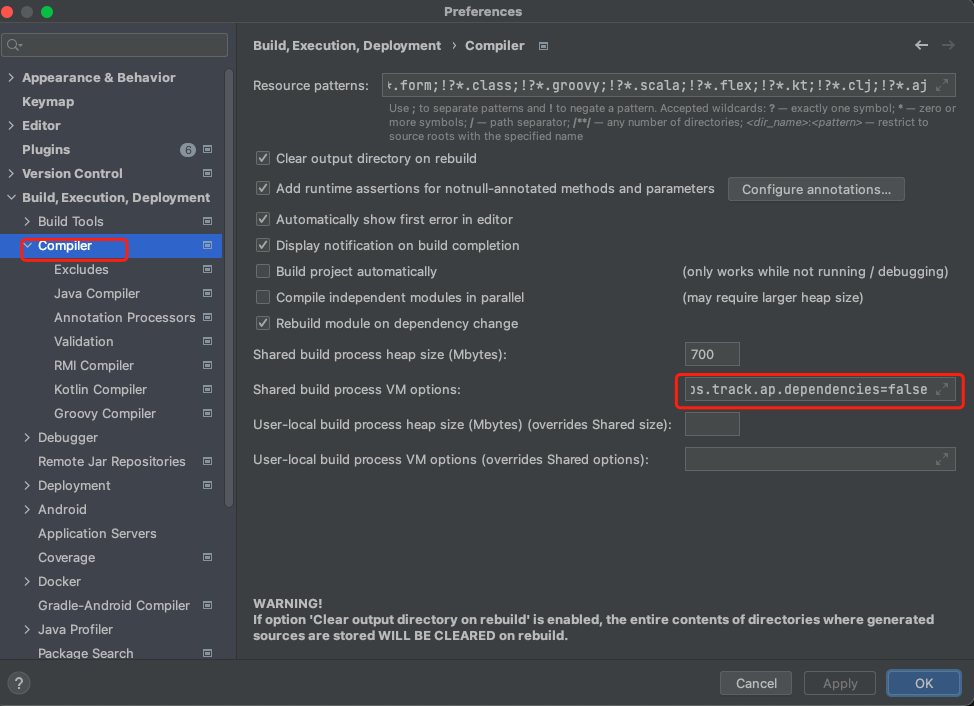Click Configure annotations button

[816, 189]
